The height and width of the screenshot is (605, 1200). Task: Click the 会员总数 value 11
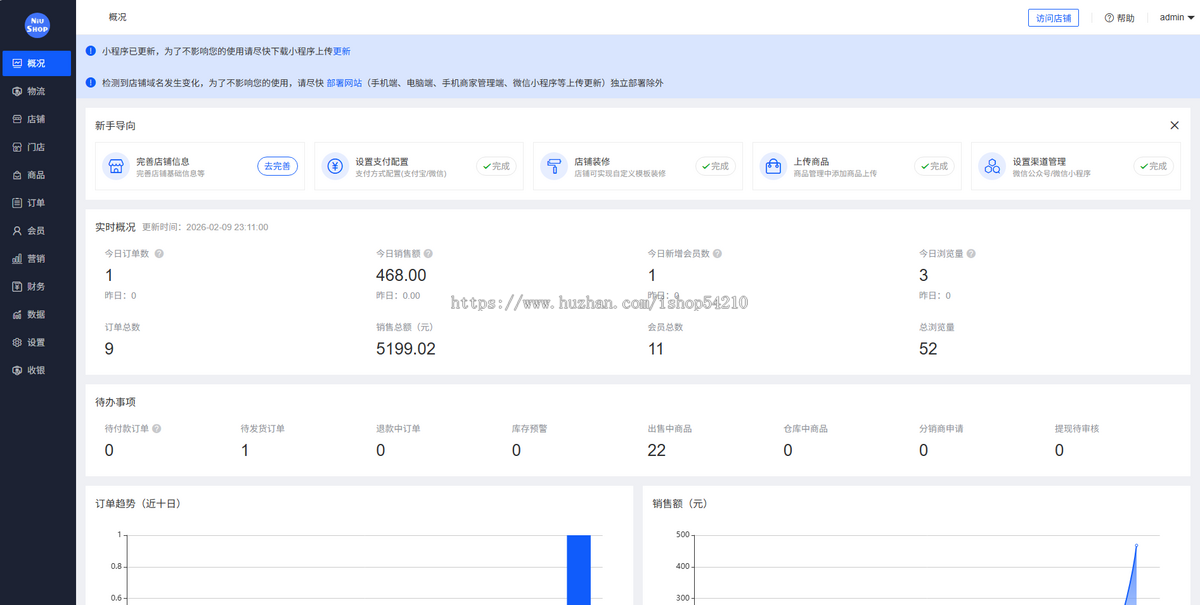pyautogui.click(x=656, y=349)
